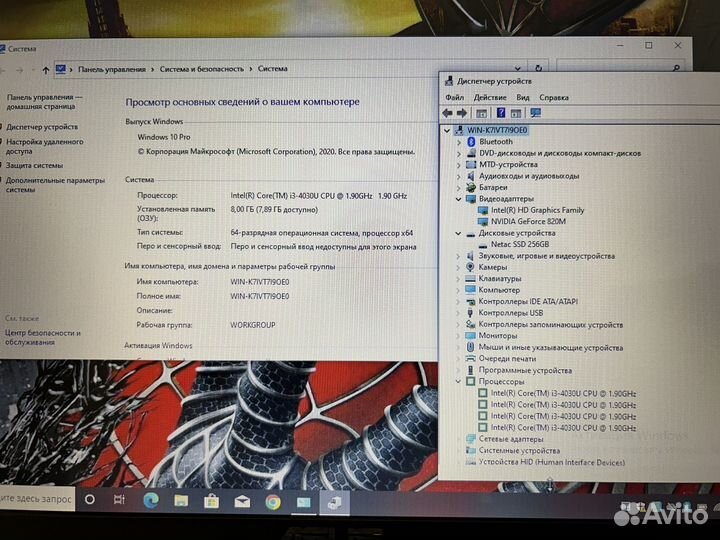Click the Очереди печати printer icon

click(470, 359)
